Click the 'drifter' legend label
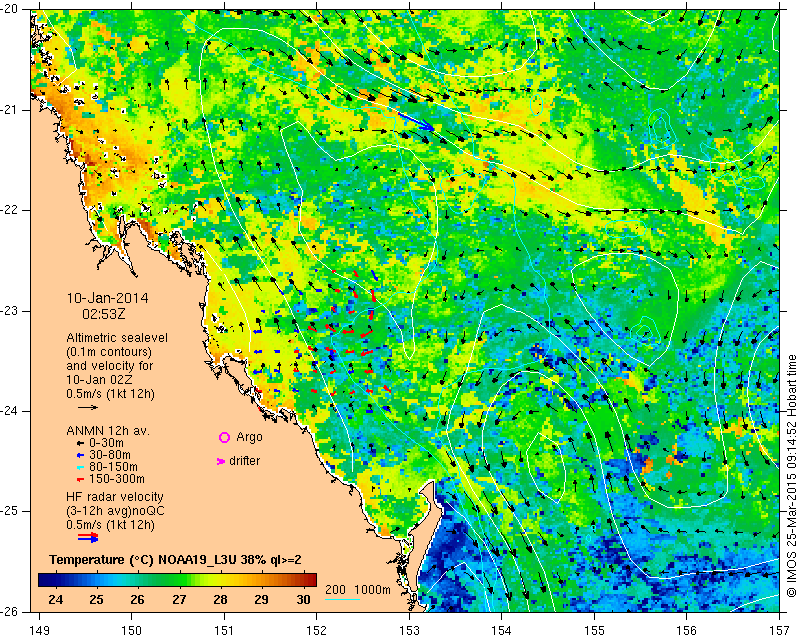800x640 pixels. [244, 461]
